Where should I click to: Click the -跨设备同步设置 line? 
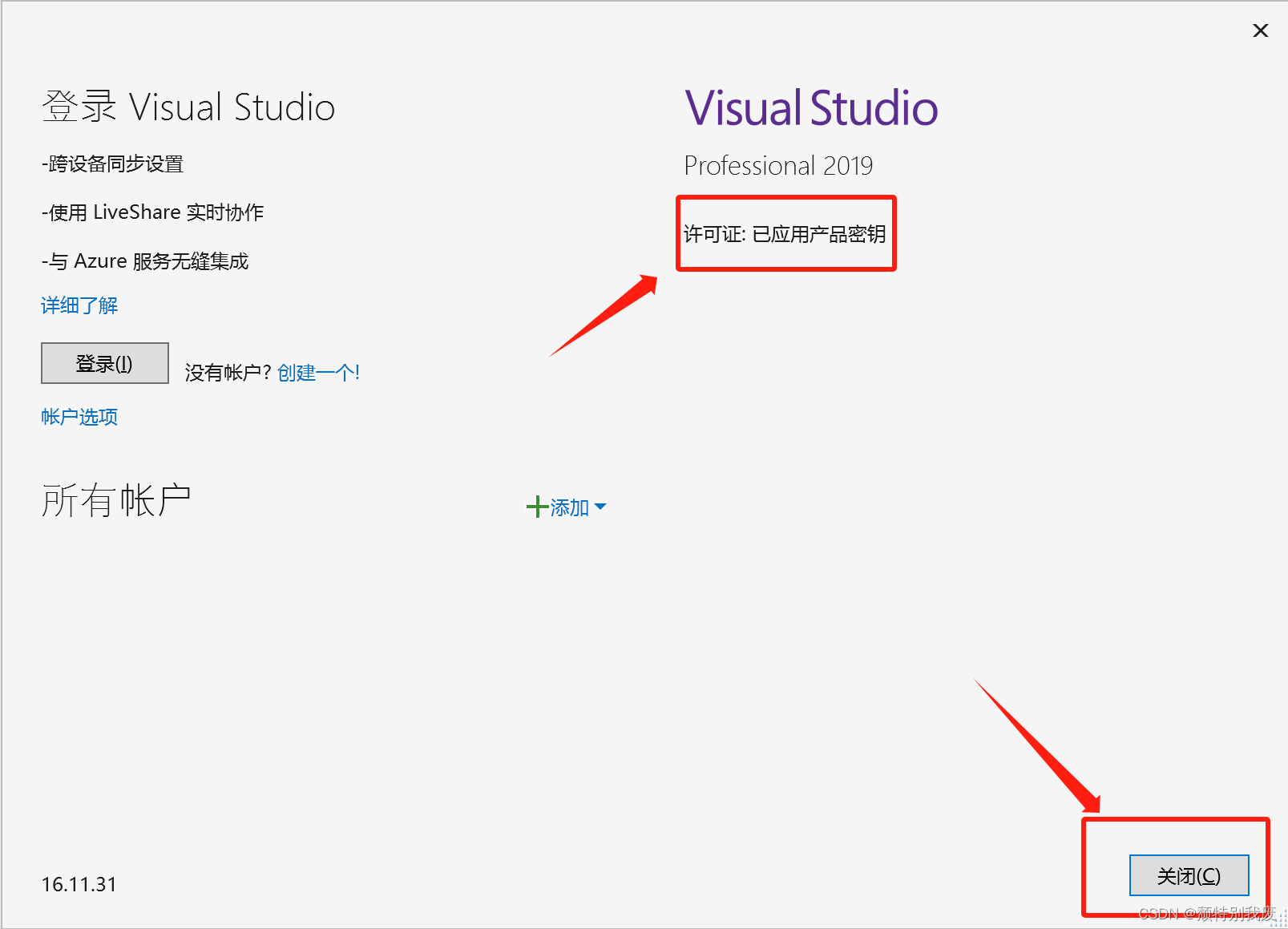(112, 164)
